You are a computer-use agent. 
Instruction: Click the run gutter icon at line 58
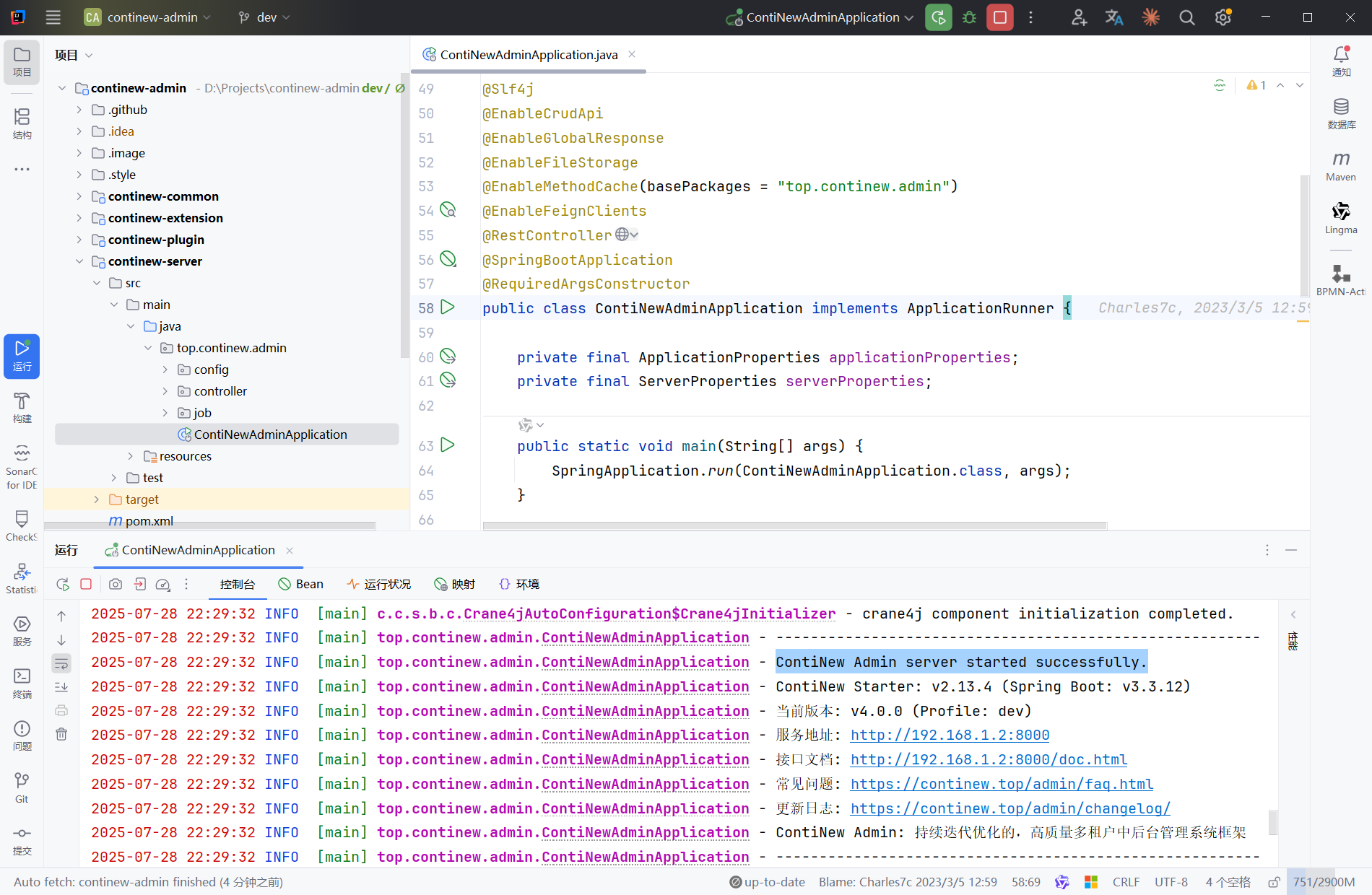point(448,307)
